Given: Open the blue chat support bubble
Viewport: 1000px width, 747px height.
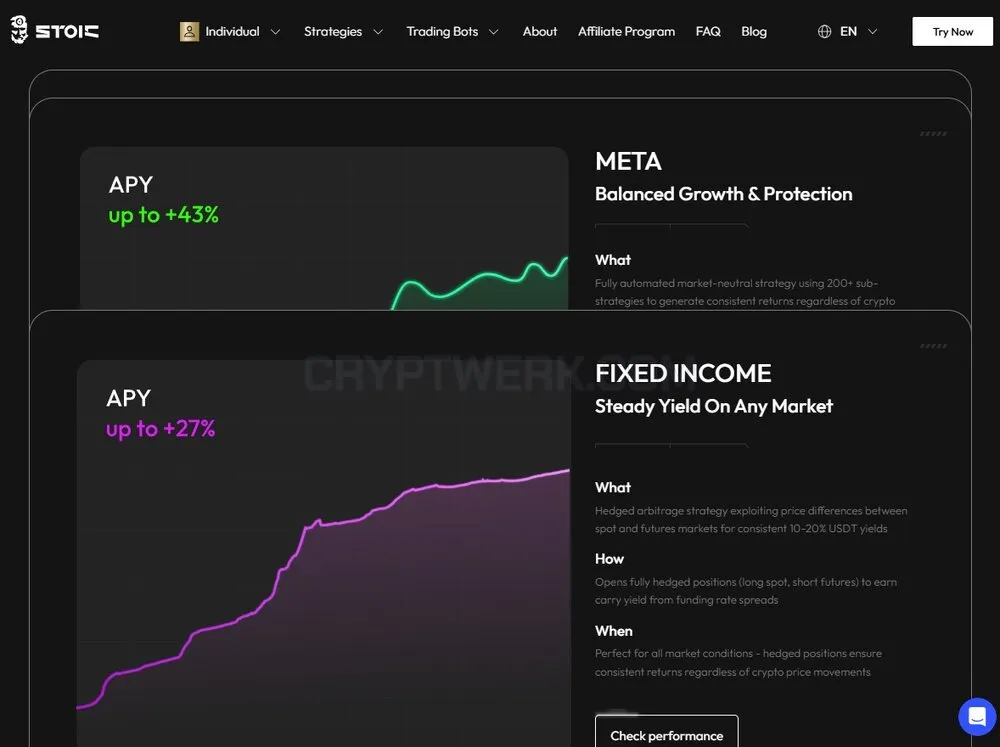Looking at the screenshot, I should 976,716.
